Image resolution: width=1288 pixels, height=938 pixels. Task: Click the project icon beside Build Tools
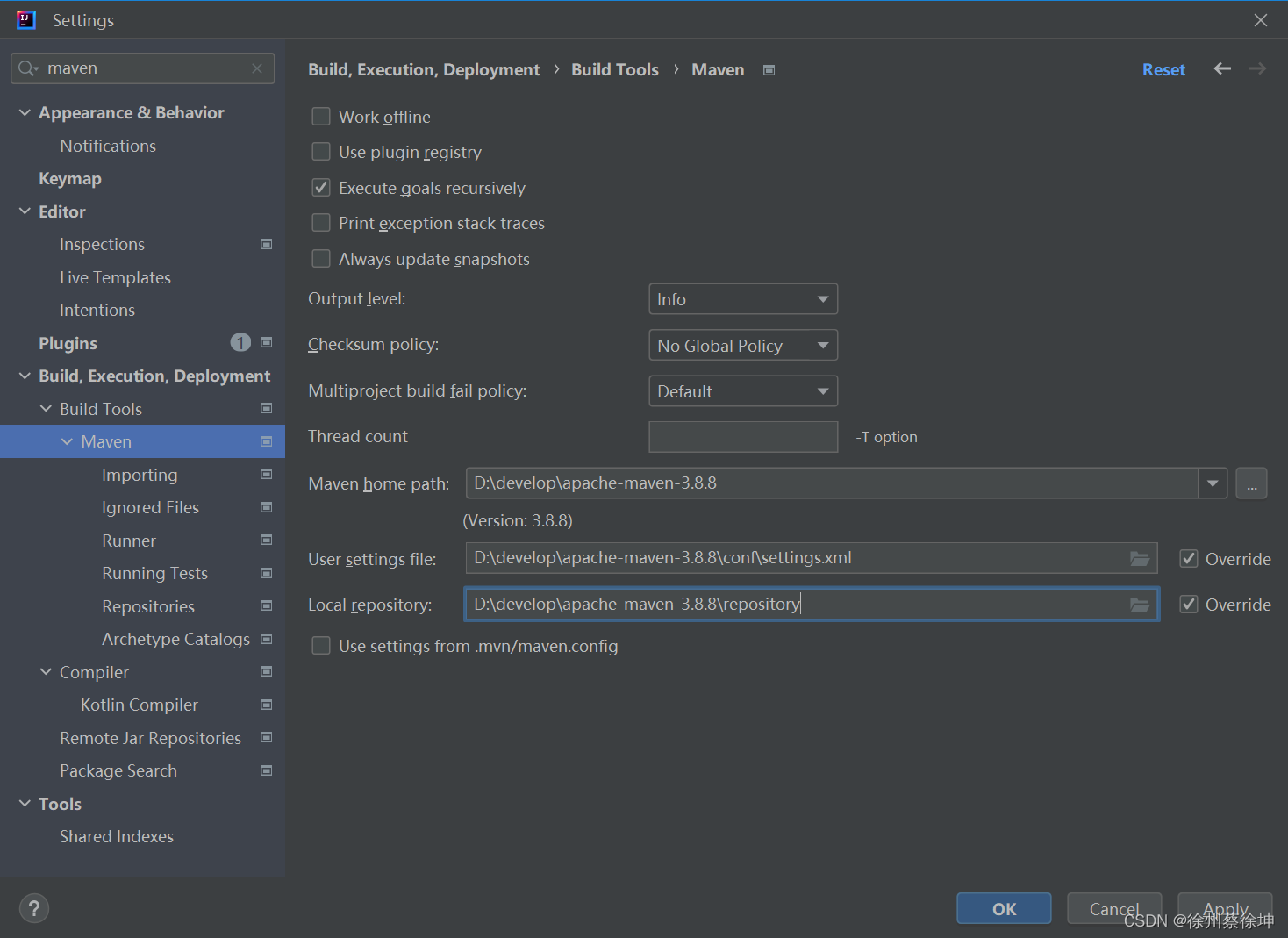[267, 408]
